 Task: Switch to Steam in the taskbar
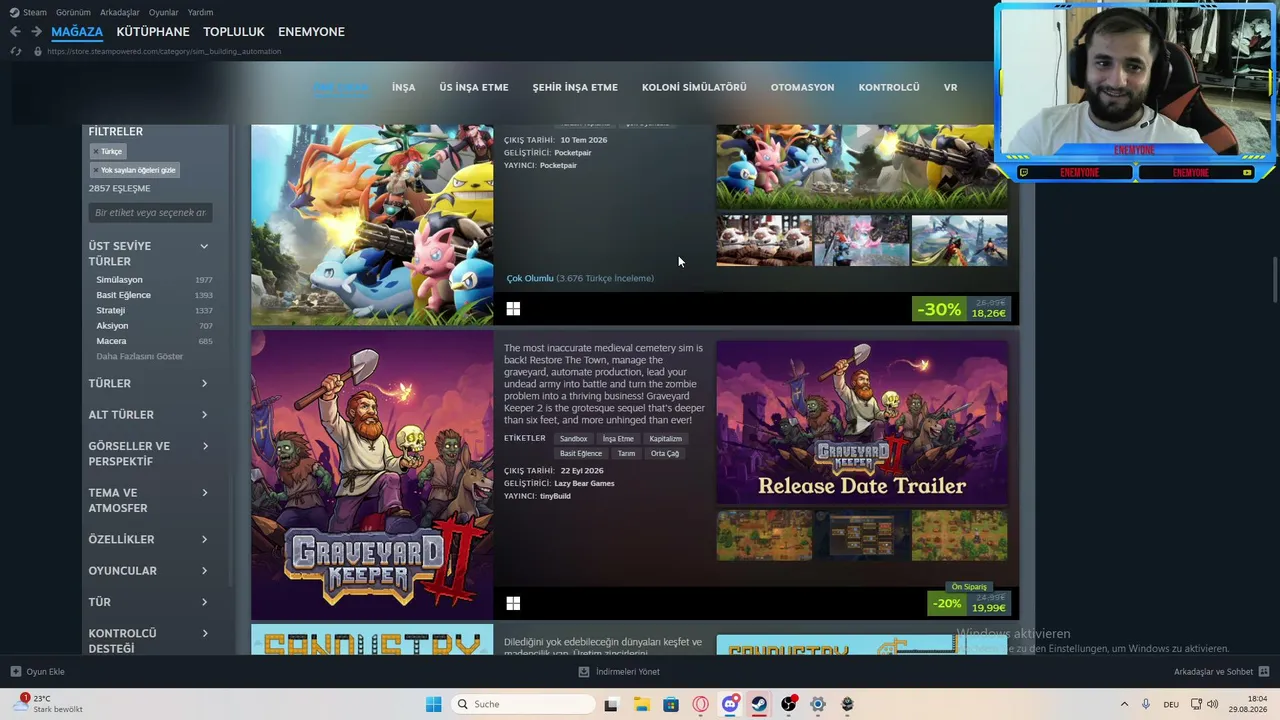coord(759,704)
